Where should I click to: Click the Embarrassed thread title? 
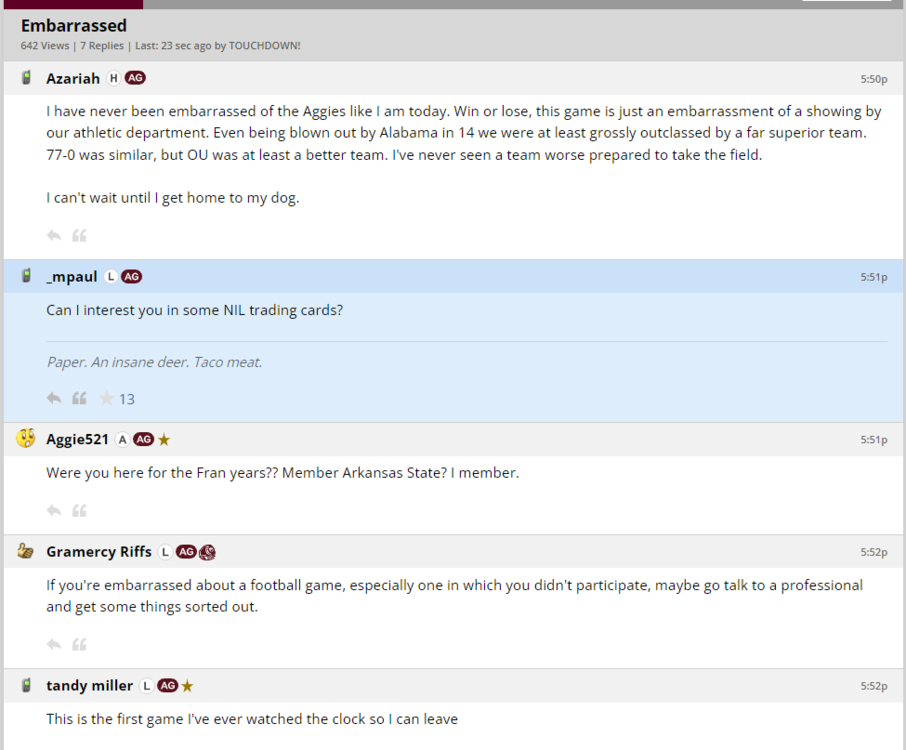tap(74, 25)
